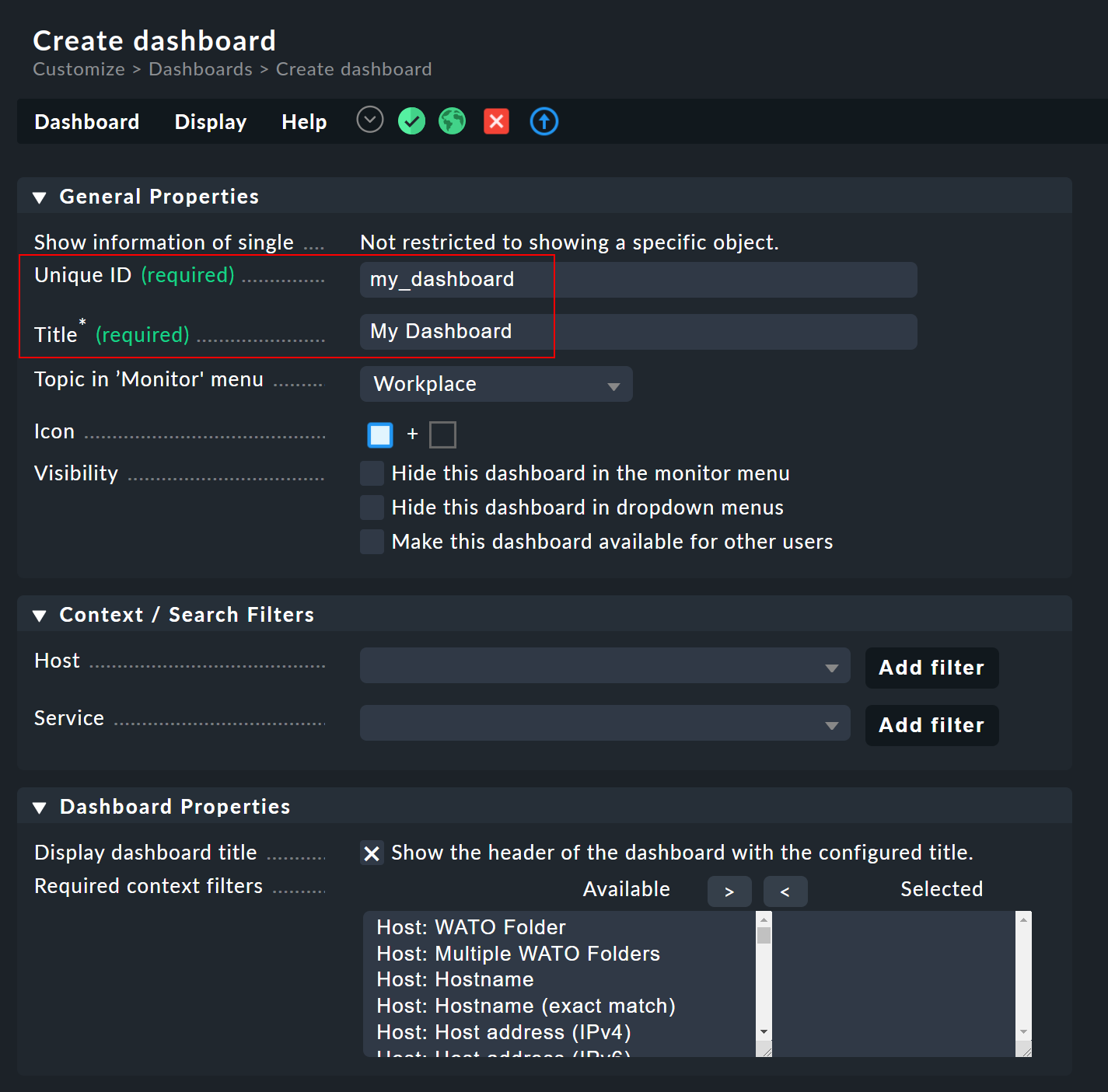1108x1092 pixels.
Task: Select the blue square dashboard icon
Action: [x=380, y=435]
